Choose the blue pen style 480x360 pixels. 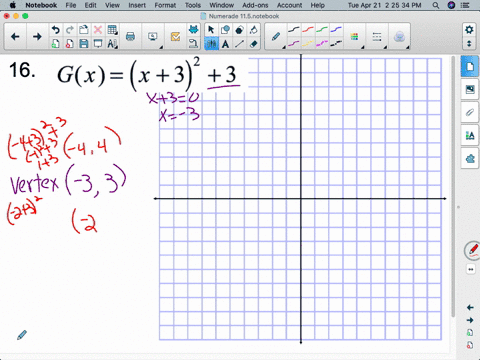pyautogui.click(x=336, y=30)
